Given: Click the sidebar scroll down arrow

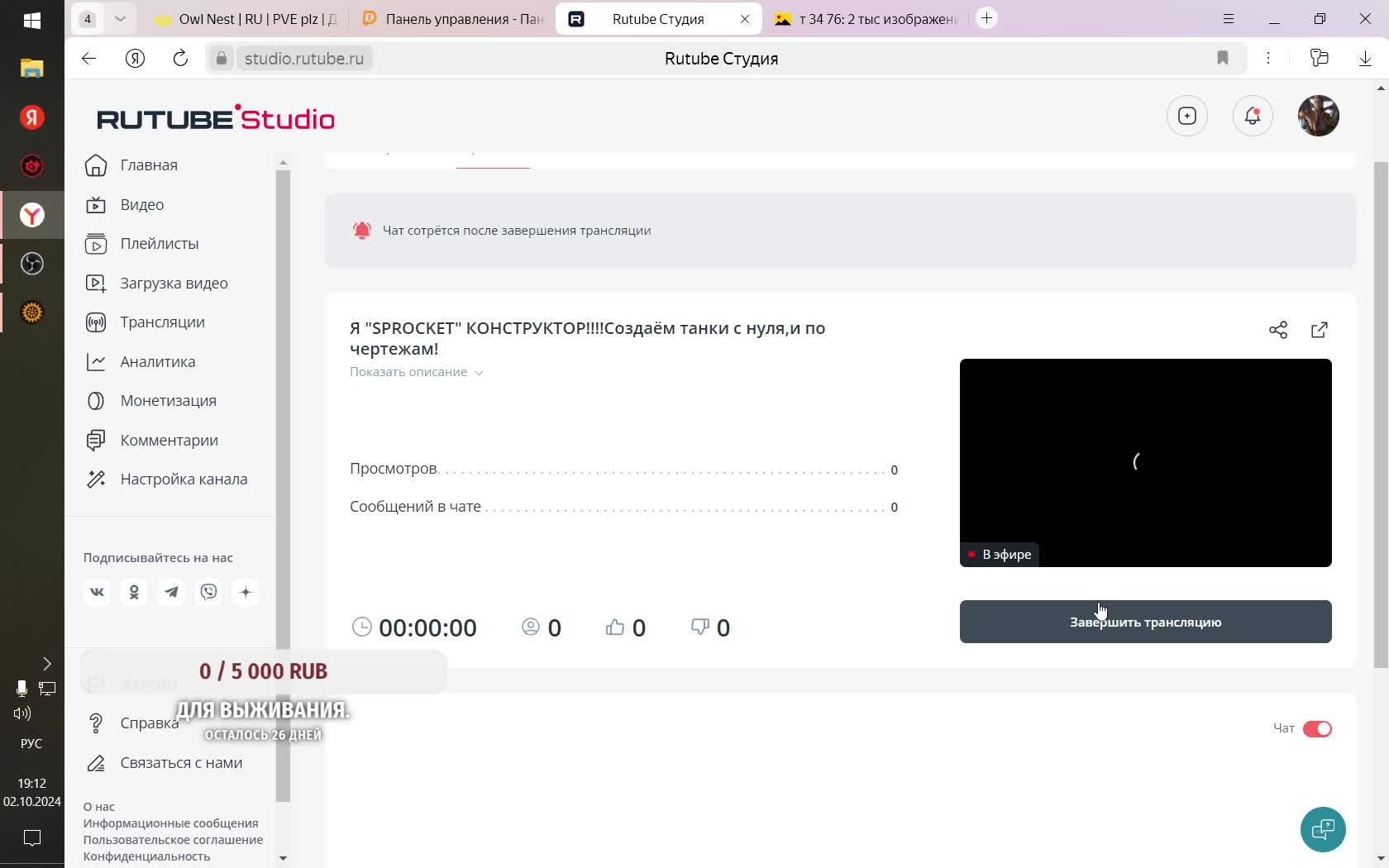Looking at the screenshot, I should pyautogui.click(x=283, y=858).
